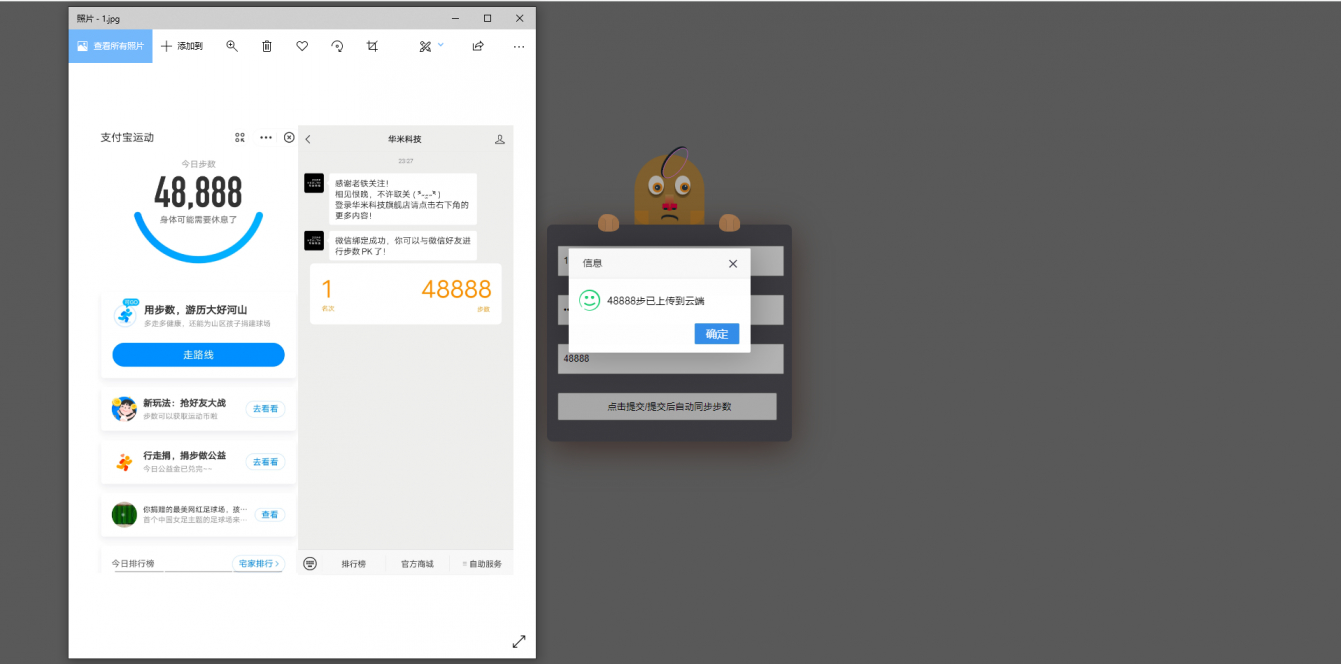Confirm the upload dialog with 确定
The image size is (1341, 664).
pos(717,333)
